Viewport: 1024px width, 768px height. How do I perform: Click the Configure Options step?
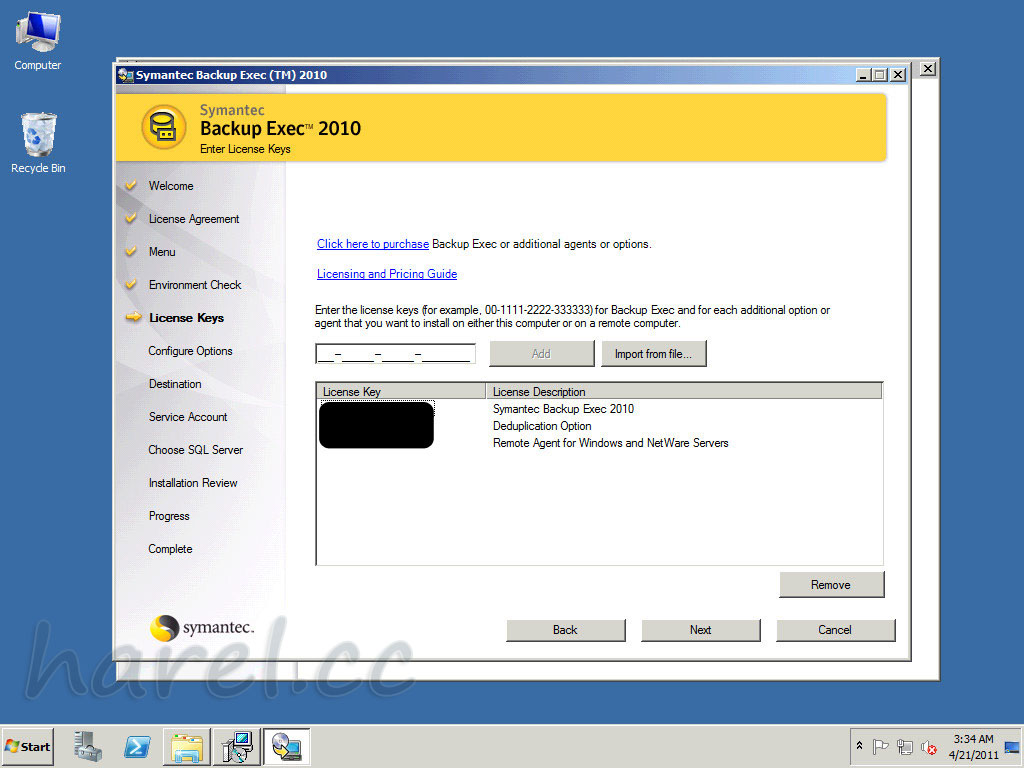[190, 351]
